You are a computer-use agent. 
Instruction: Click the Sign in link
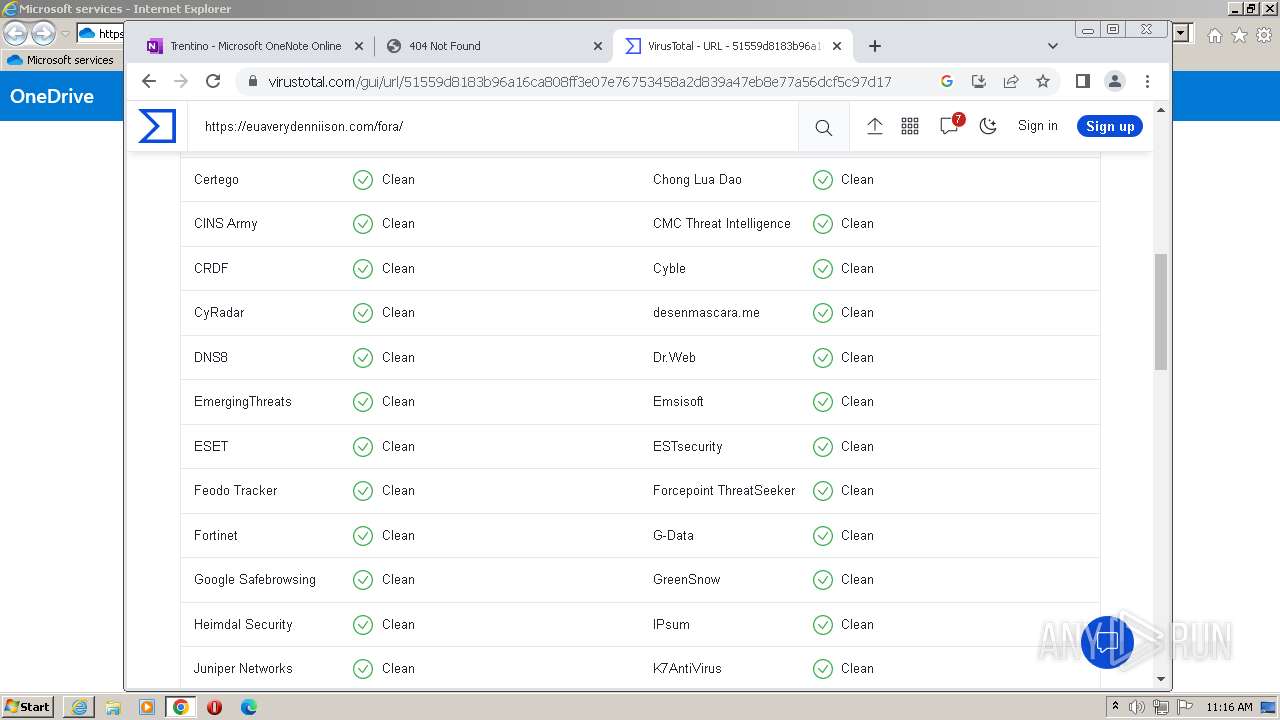(1037, 126)
